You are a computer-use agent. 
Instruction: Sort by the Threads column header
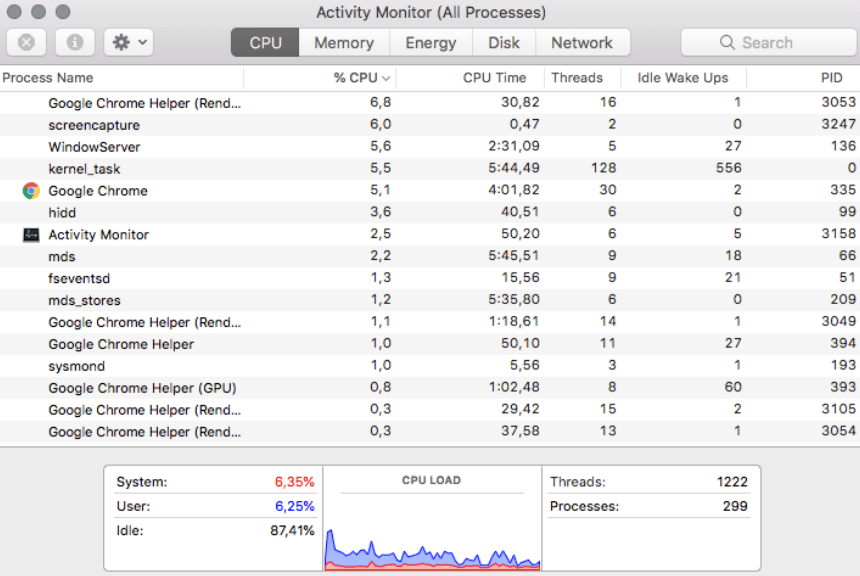point(582,78)
